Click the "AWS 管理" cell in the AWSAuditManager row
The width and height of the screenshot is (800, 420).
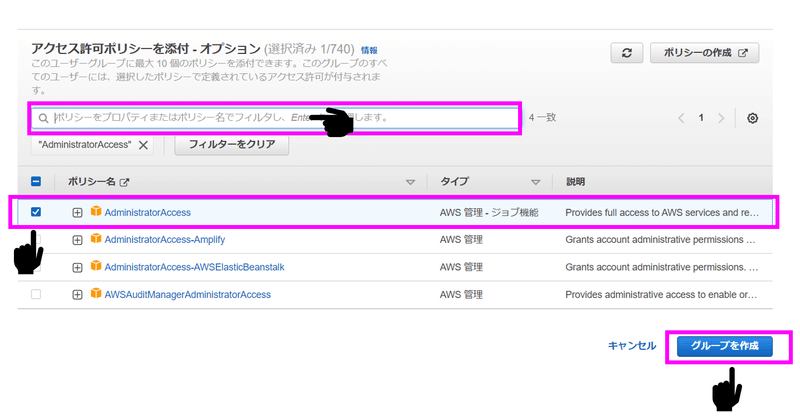[x=461, y=294]
